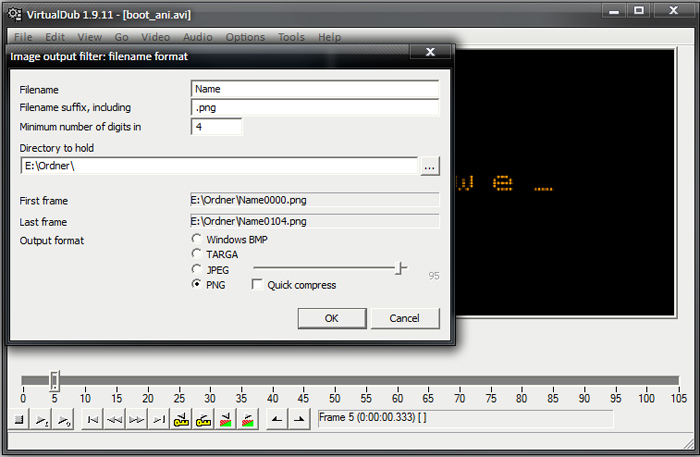The width and height of the screenshot is (700, 457).
Task: Browse for directory with the ... button
Action: (429, 166)
